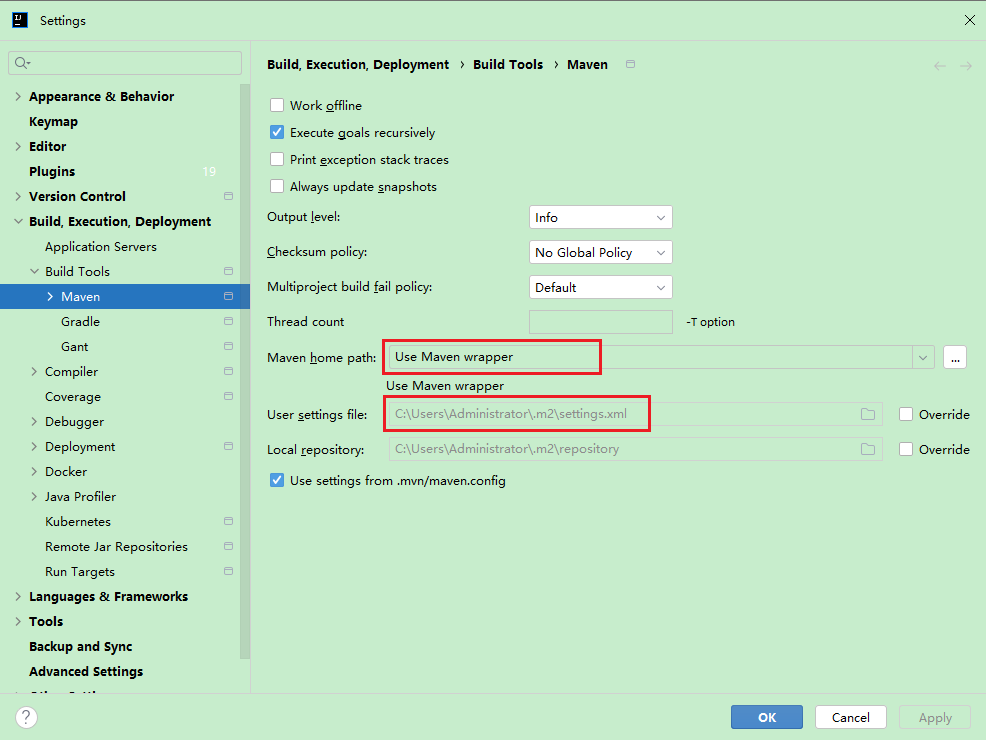Image resolution: width=986 pixels, height=740 pixels.
Task: Click the back navigation arrow
Action: (940, 66)
